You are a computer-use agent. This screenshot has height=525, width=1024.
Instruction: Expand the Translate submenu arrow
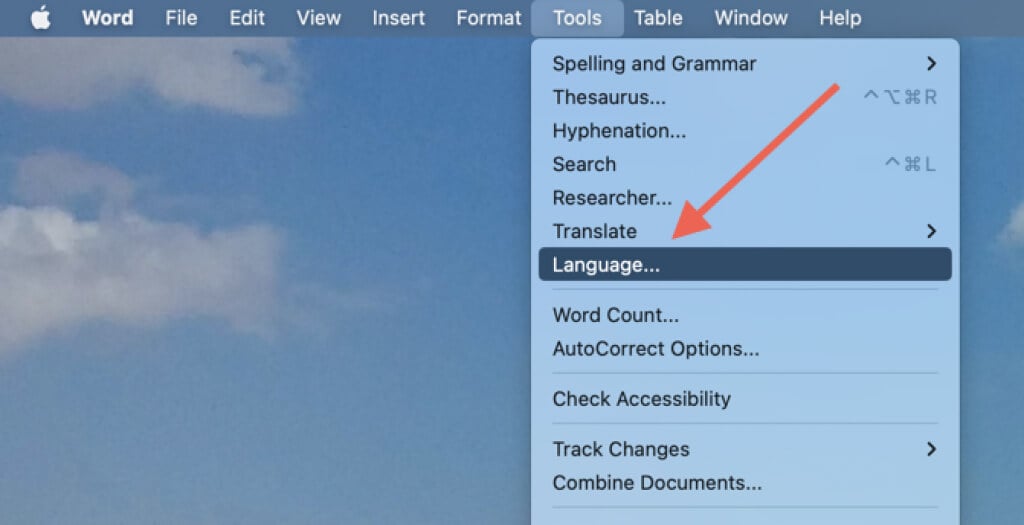pyautogui.click(x=931, y=231)
